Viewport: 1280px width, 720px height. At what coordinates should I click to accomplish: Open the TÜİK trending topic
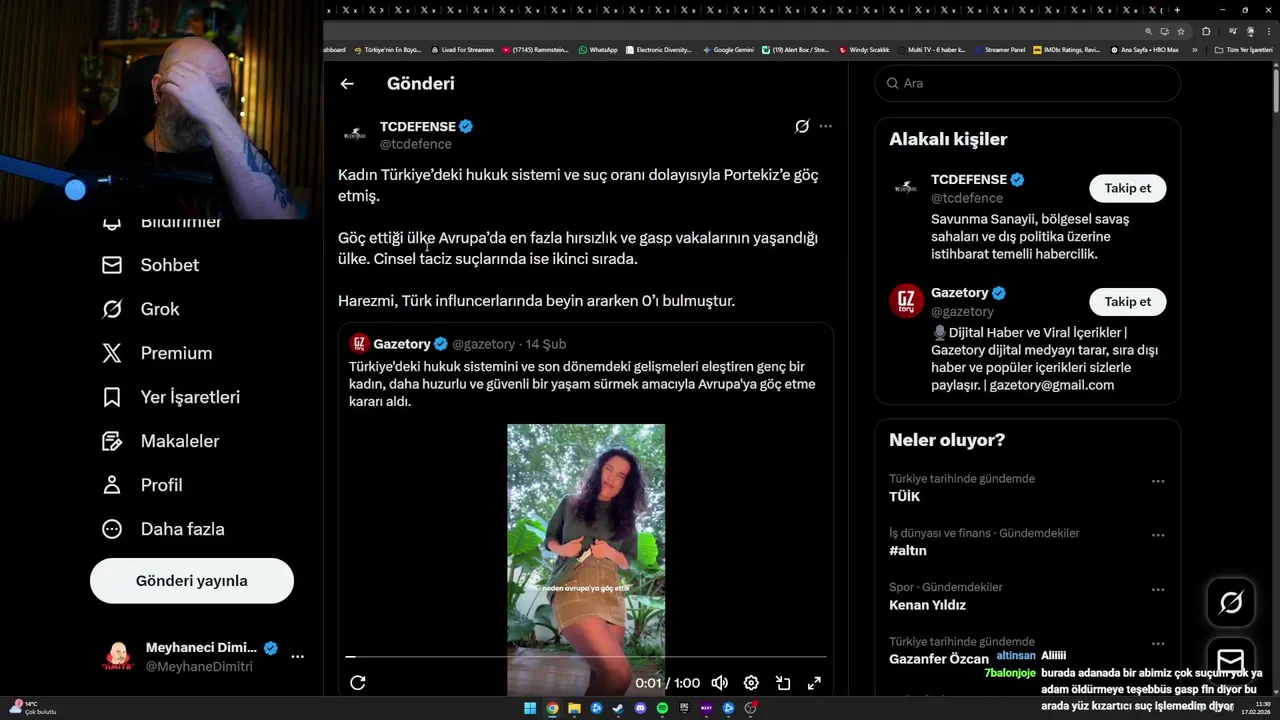pyautogui.click(x=904, y=496)
